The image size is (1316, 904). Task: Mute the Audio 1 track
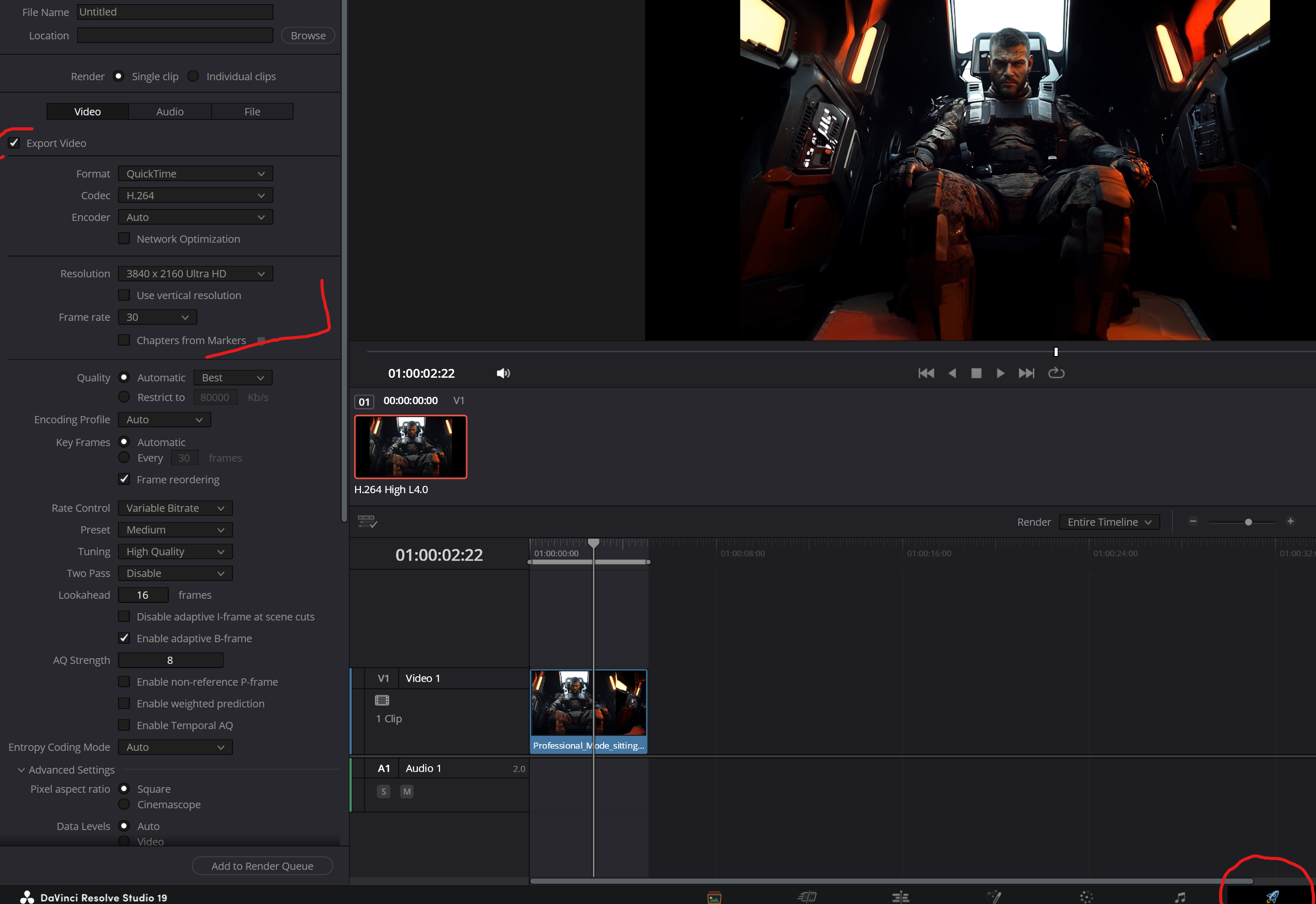[x=407, y=791]
